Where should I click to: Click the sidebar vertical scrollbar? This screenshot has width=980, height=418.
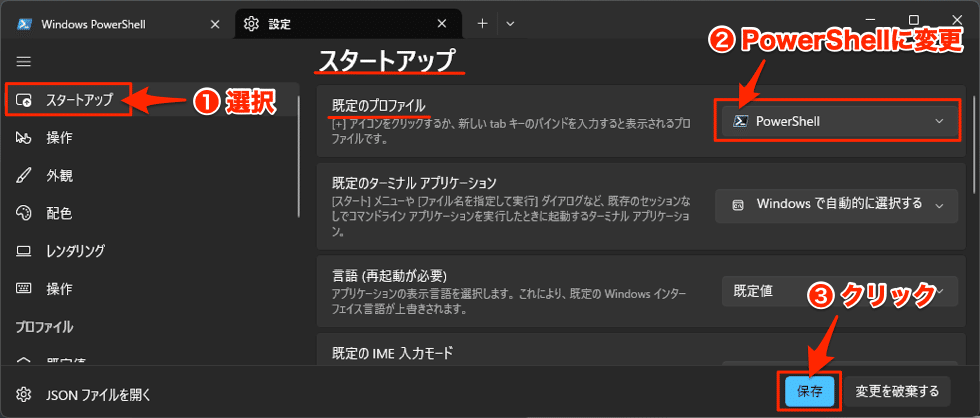(x=299, y=156)
